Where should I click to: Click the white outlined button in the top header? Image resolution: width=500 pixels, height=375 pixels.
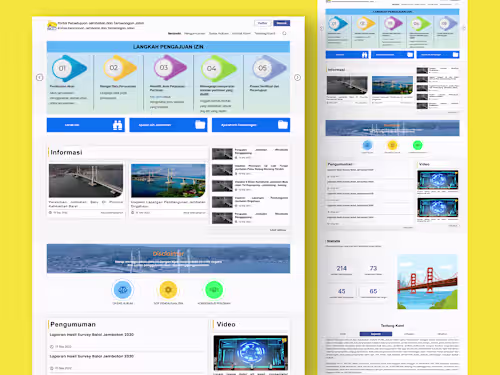coord(262,23)
